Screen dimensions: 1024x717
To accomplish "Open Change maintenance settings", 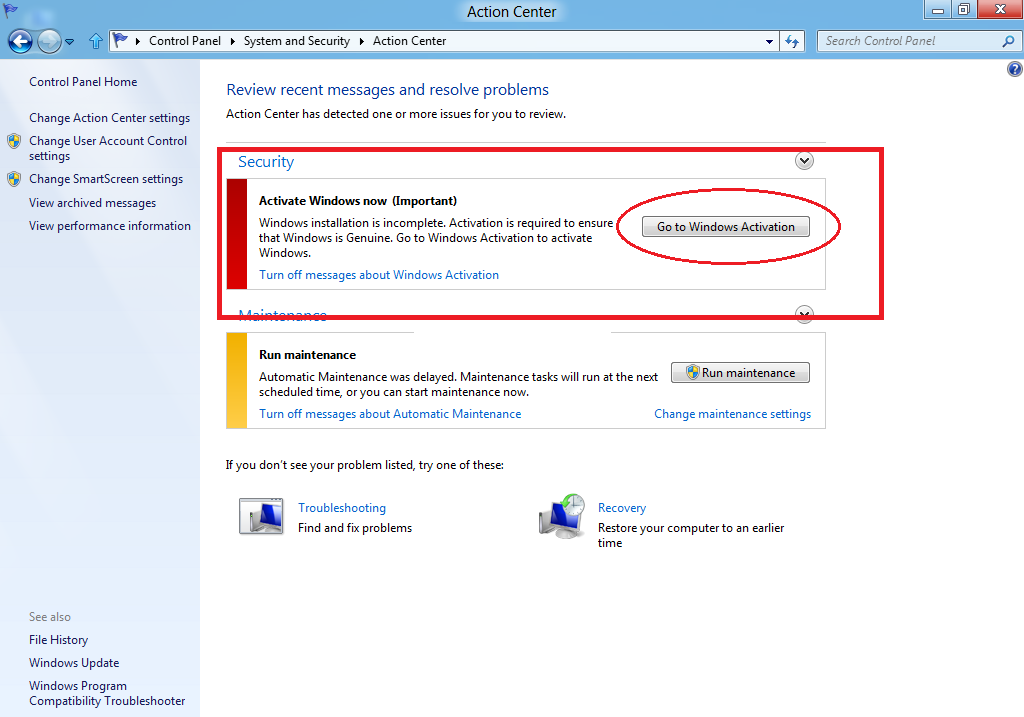I will (732, 414).
